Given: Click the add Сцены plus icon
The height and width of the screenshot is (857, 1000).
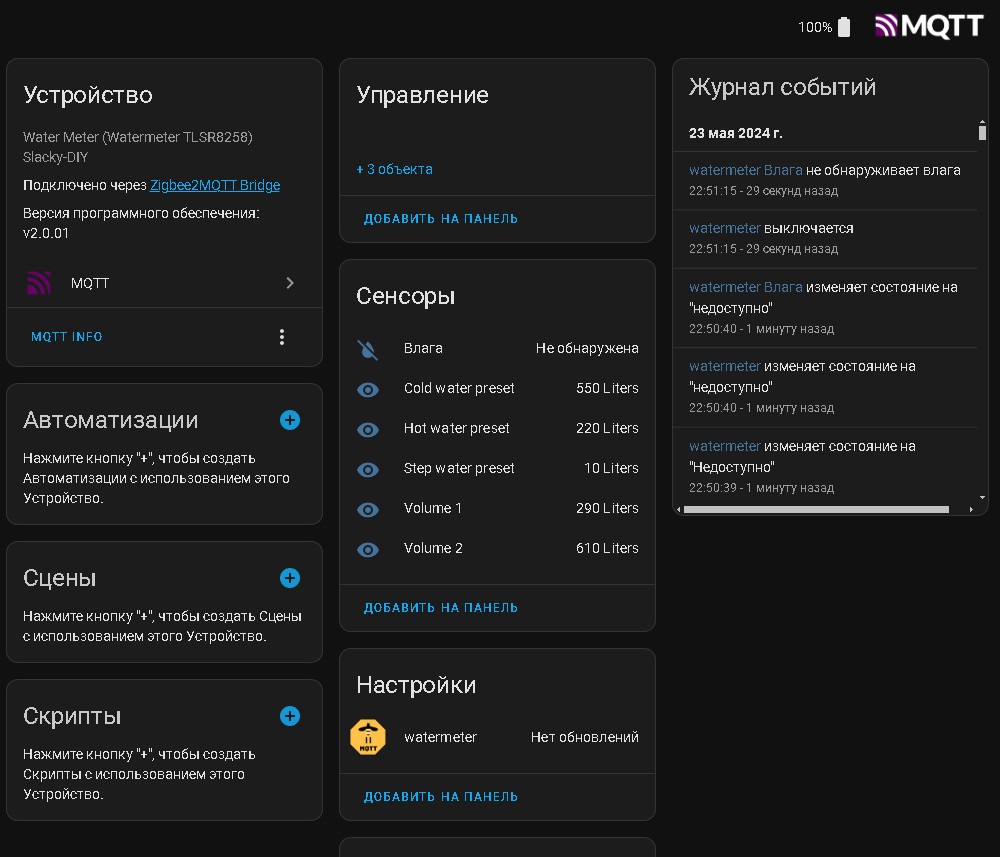Looking at the screenshot, I should point(290,578).
